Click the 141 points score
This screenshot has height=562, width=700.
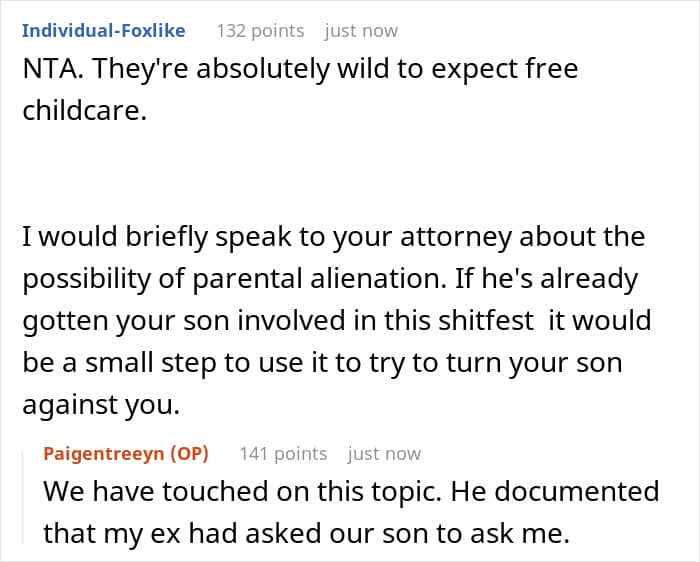click(283, 453)
